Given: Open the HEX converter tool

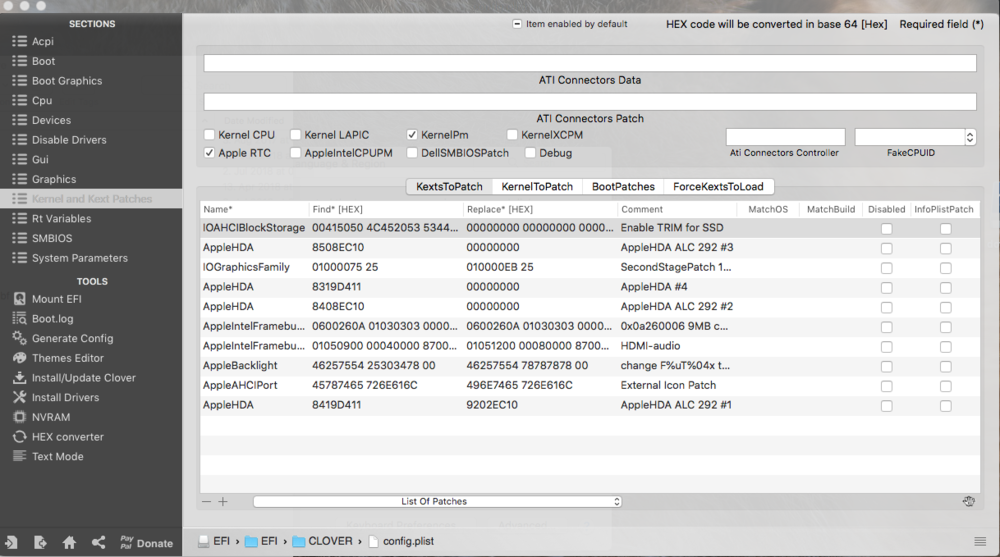Looking at the screenshot, I should click(x=68, y=437).
